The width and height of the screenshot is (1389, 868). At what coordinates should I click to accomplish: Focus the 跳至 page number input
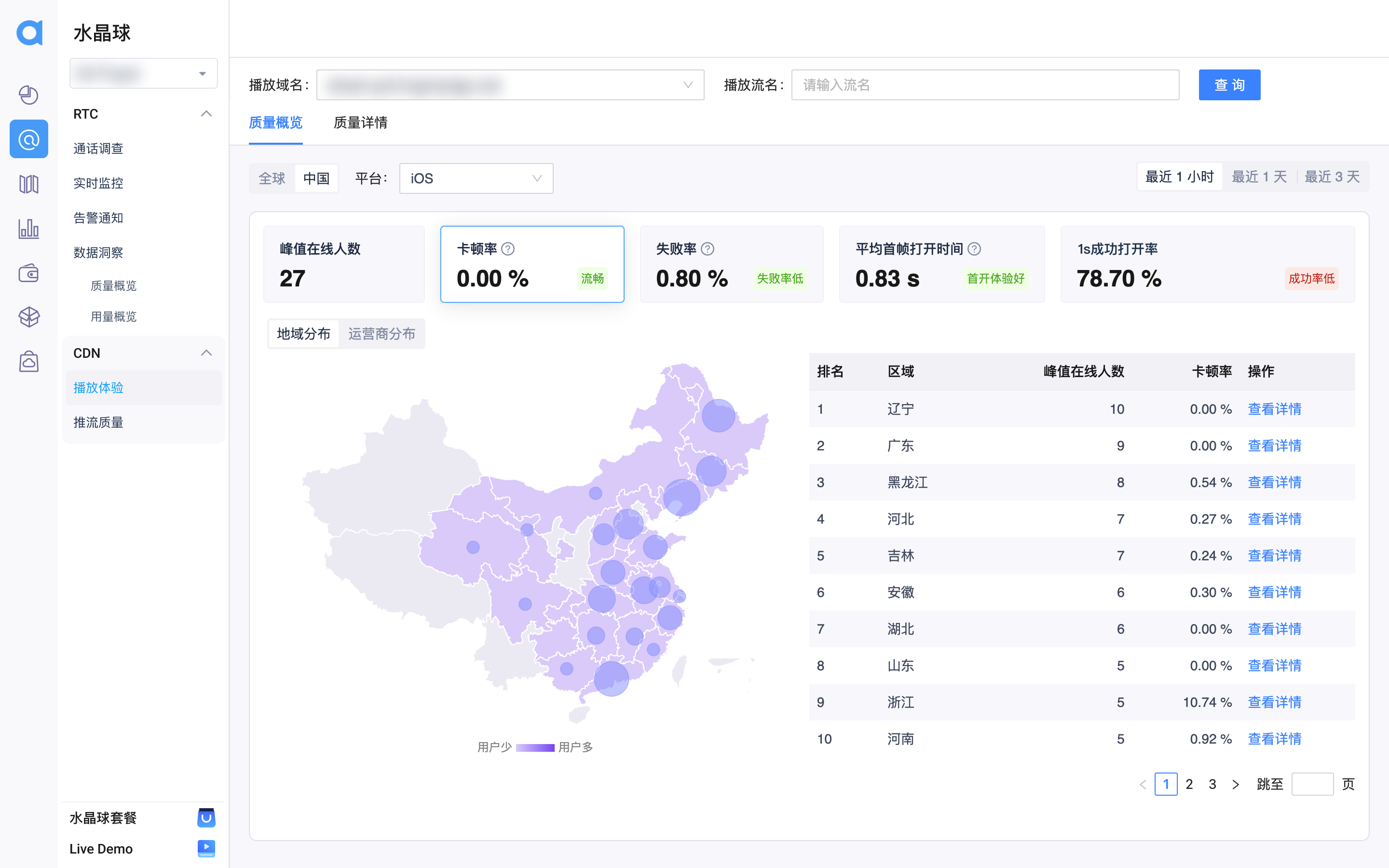[1312, 784]
